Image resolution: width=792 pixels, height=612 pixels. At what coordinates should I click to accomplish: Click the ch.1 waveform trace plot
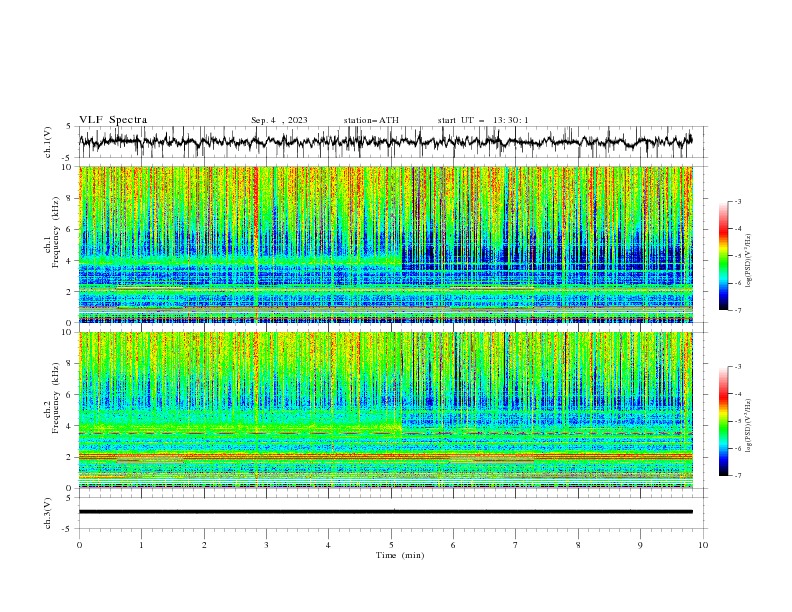pos(385,142)
